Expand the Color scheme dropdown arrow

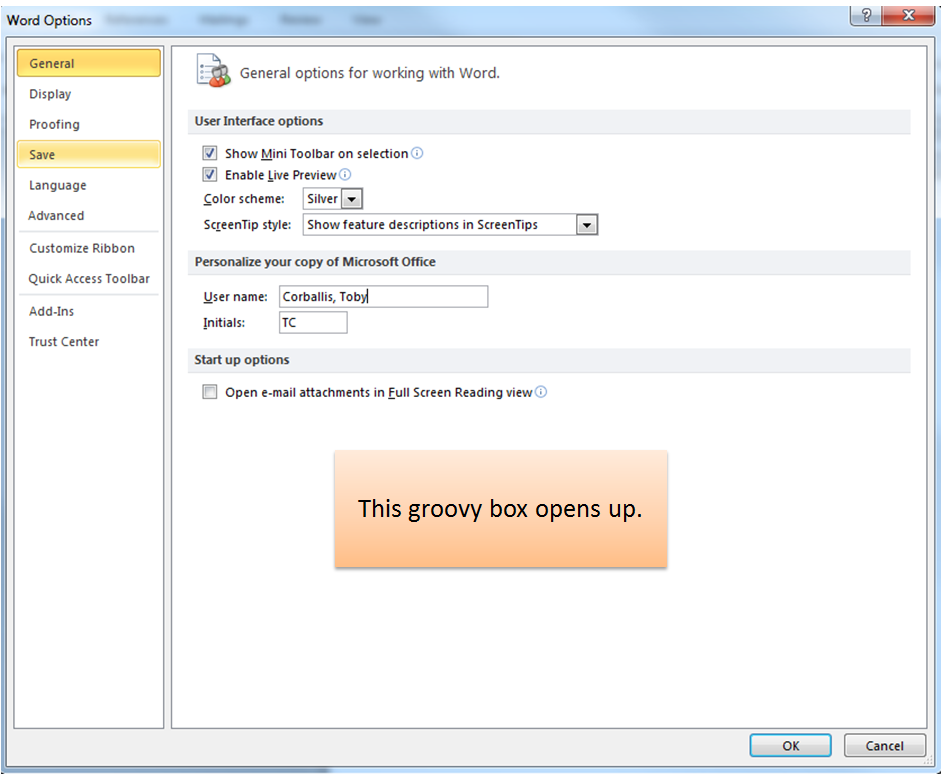click(352, 198)
